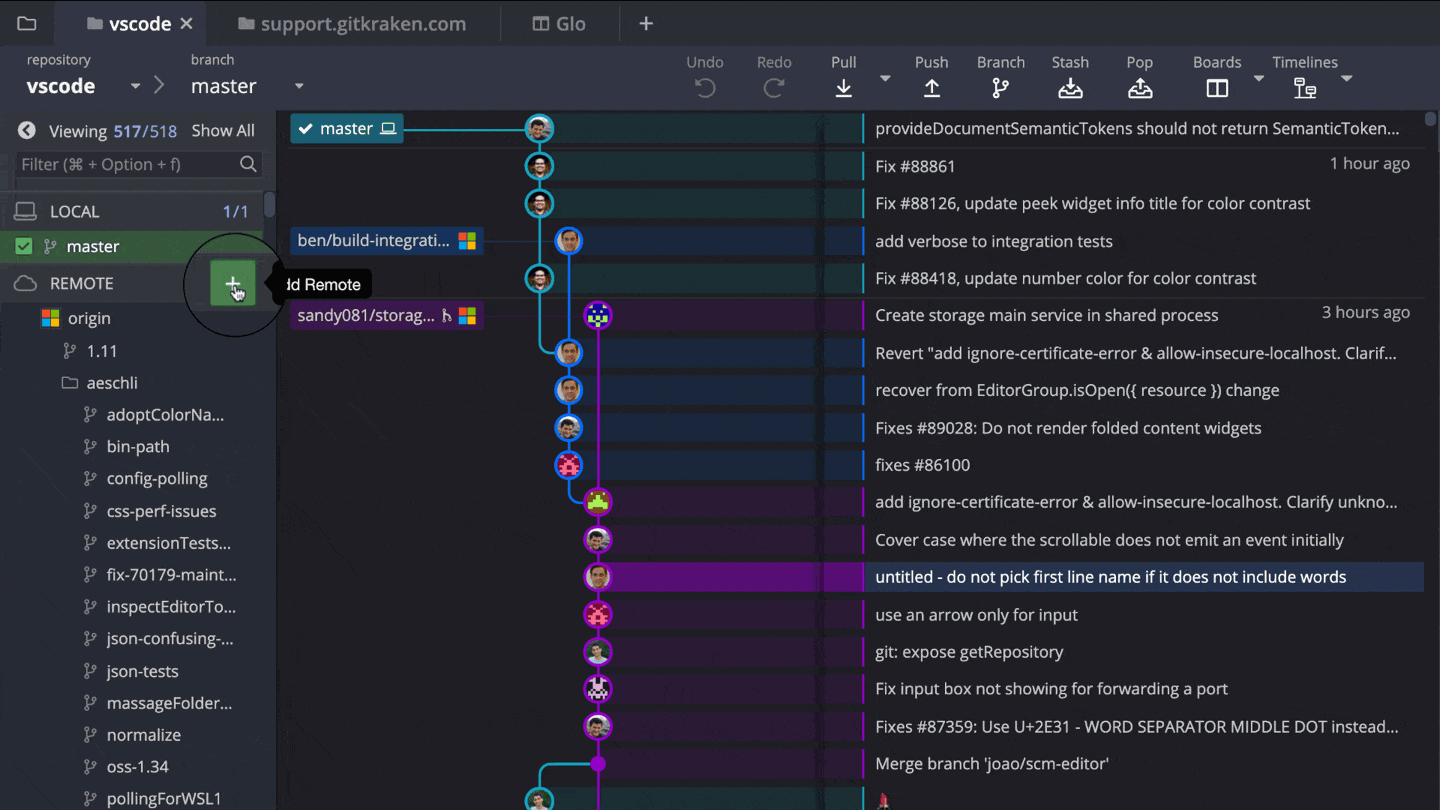The width and height of the screenshot is (1440, 810).
Task: Collapse the LOCAL section
Action: click(131, 211)
